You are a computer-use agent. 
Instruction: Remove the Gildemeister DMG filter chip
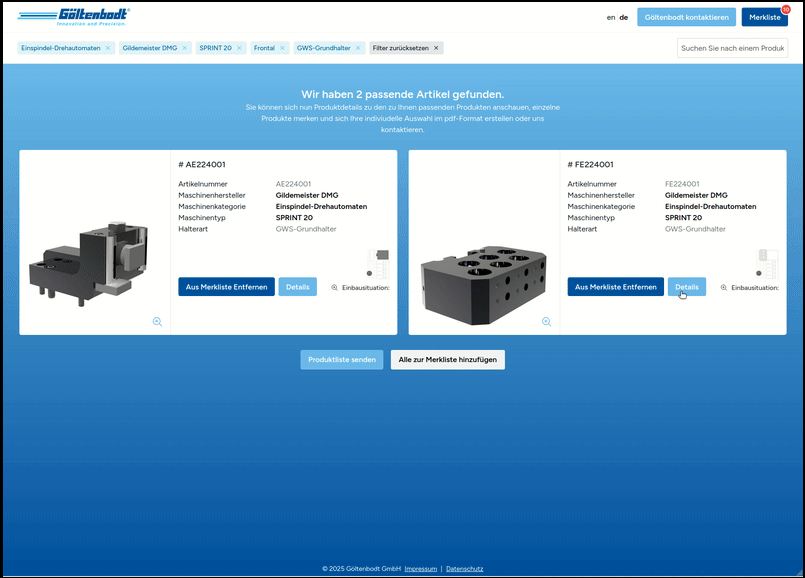(184, 48)
